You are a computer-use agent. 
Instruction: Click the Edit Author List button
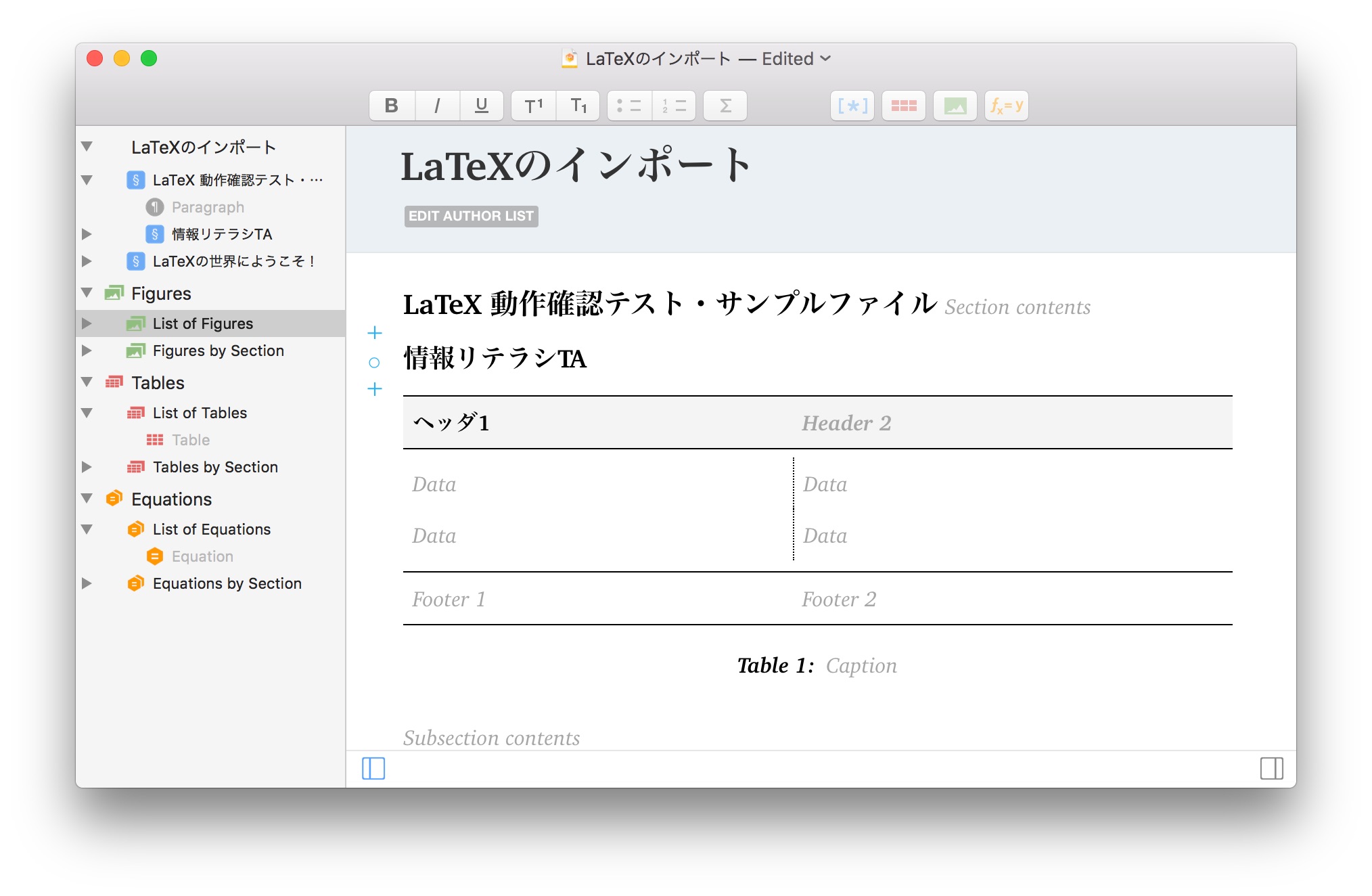471,216
